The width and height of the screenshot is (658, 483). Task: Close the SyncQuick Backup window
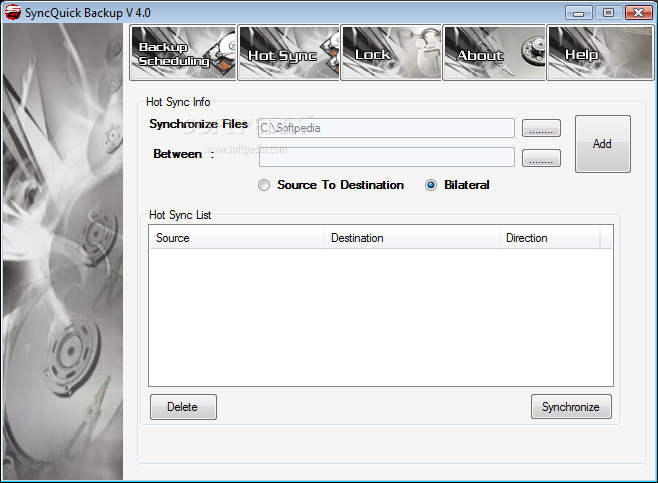[639, 13]
